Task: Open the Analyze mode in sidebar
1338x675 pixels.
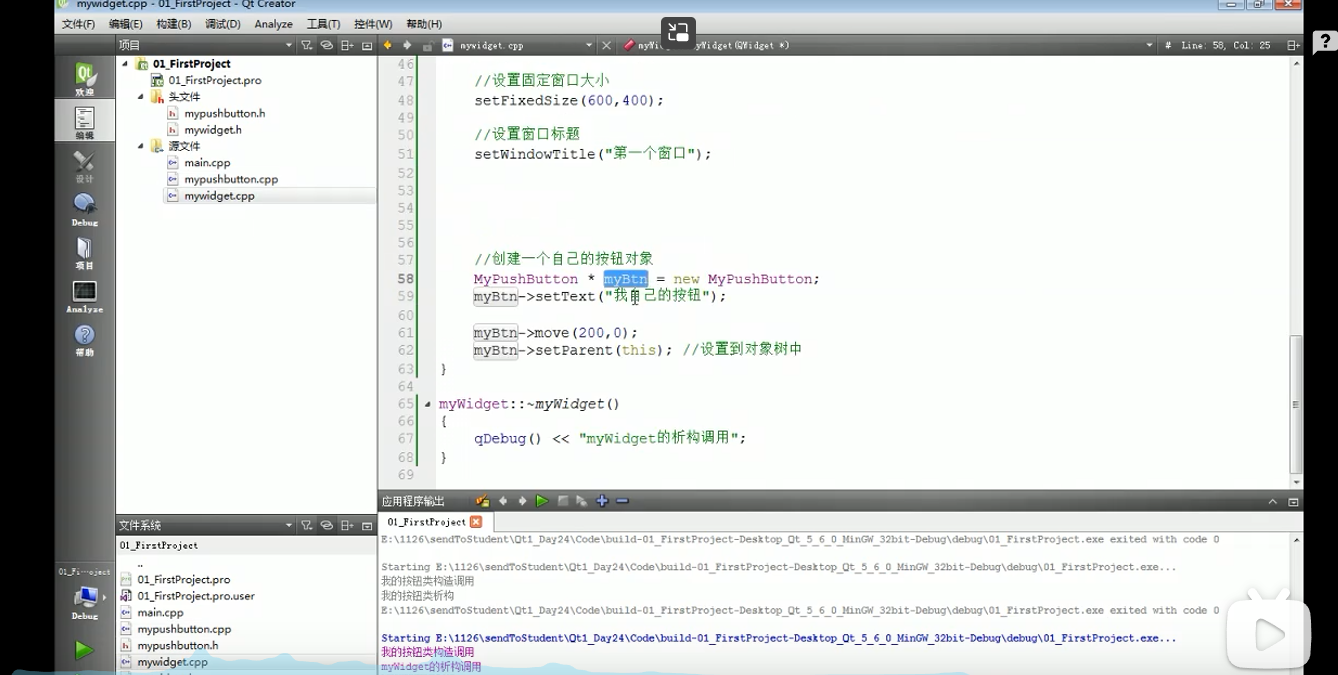Action: point(85,296)
